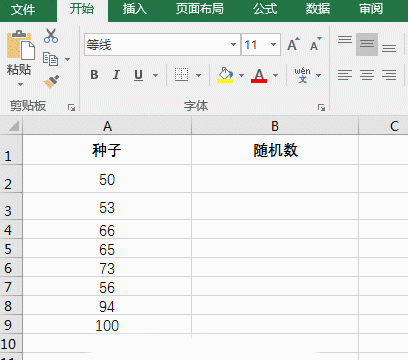Apply red font color A
Image resolution: width=408 pixels, height=360 pixels.
point(259,75)
